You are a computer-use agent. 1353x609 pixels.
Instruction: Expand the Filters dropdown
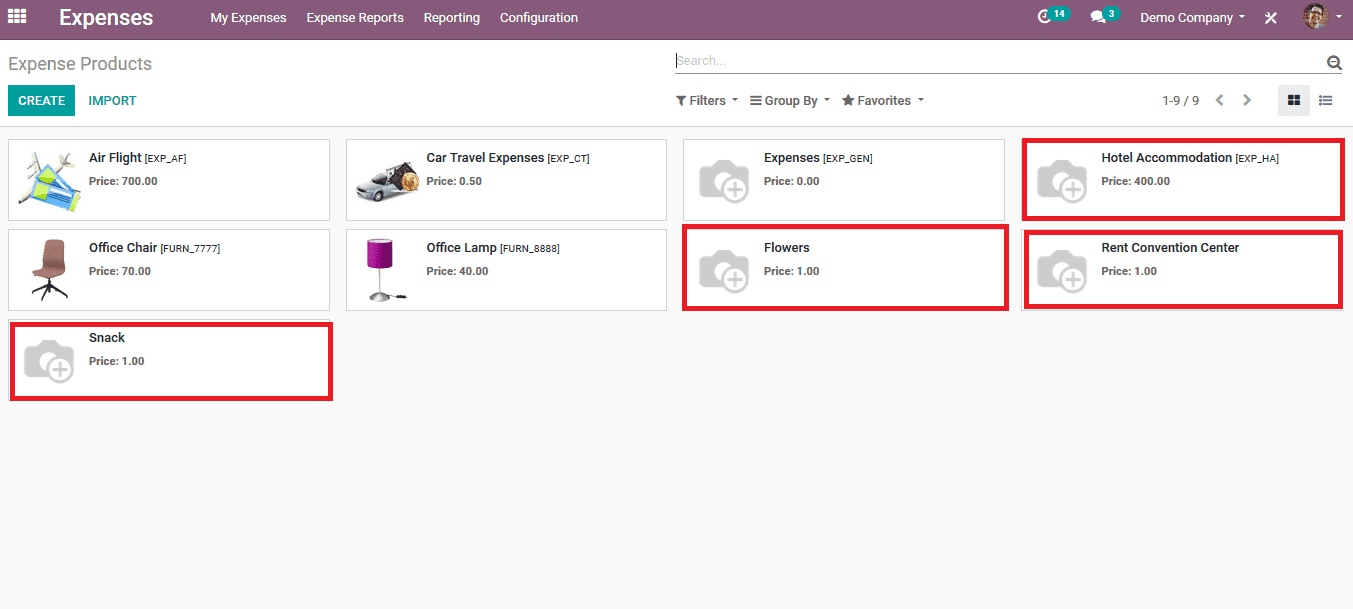(707, 100)
